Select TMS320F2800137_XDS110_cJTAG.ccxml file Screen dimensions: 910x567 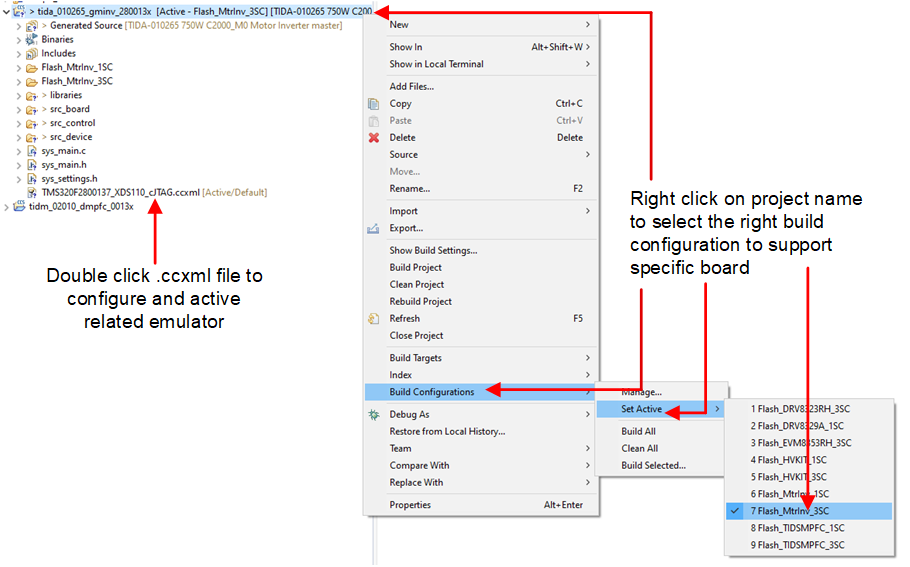click(120, 193)
